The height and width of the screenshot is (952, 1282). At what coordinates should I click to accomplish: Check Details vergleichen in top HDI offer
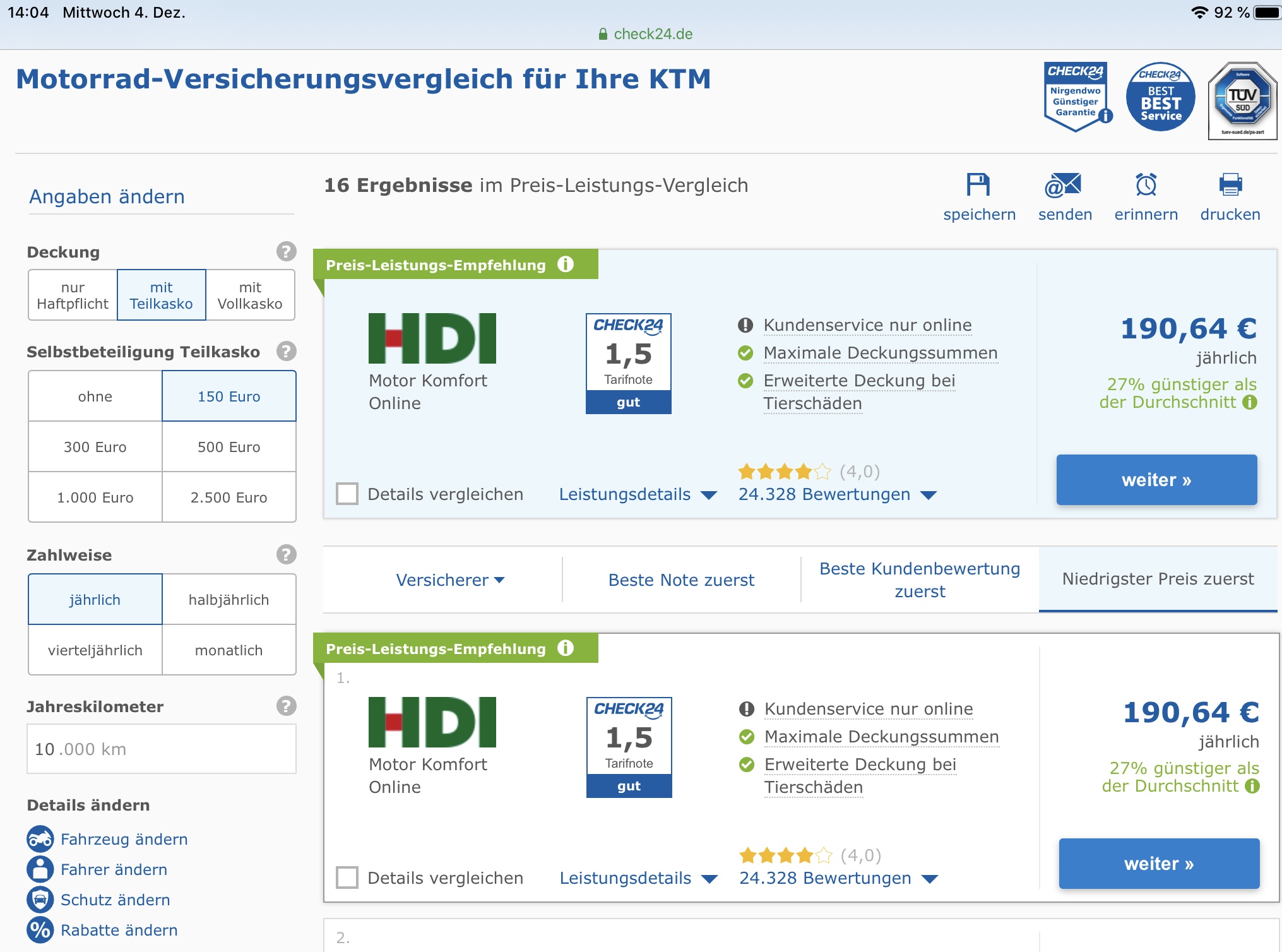[x=347, y=494]
